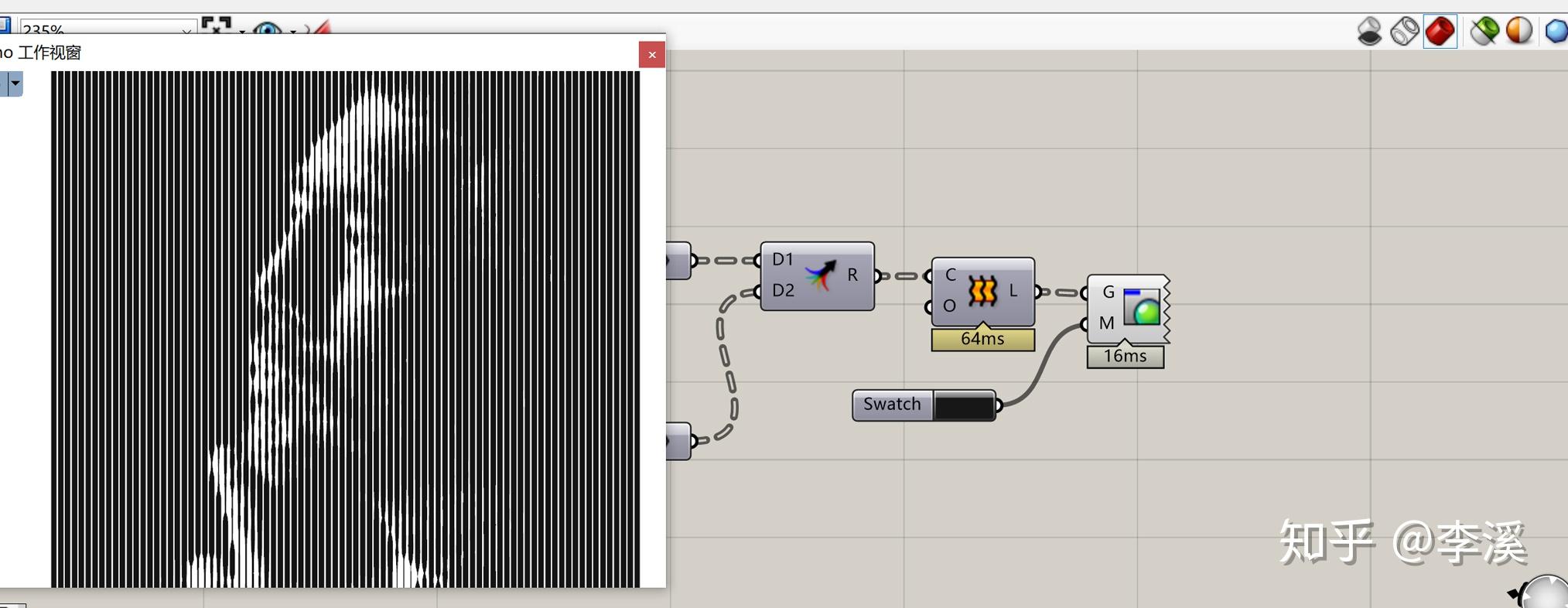Open the viewport menu arrow in the Rhino window
This screenshot has height=608, width=1568.
(15, 84)
